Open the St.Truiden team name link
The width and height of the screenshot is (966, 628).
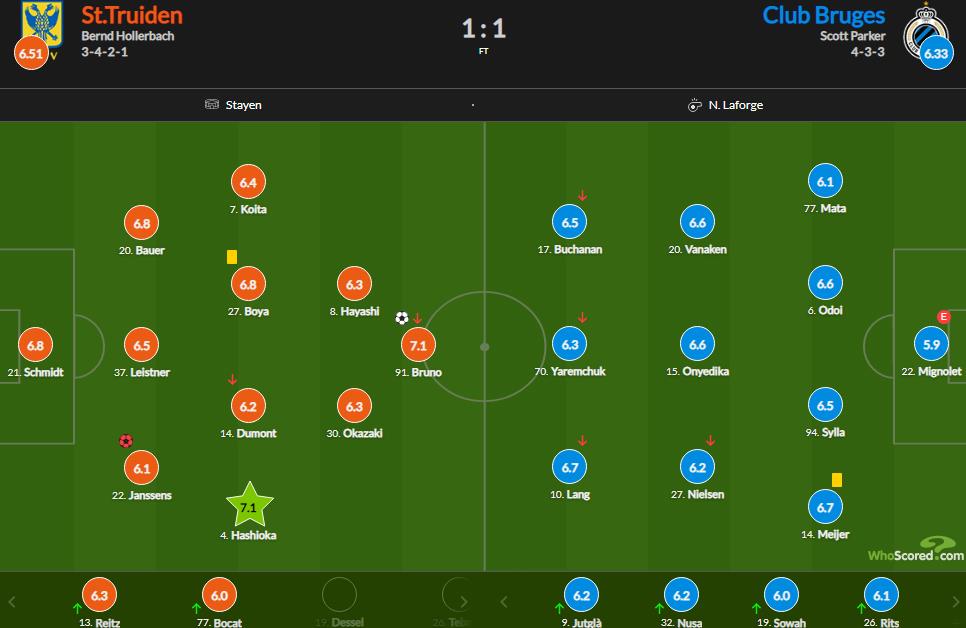click(133, 15)
